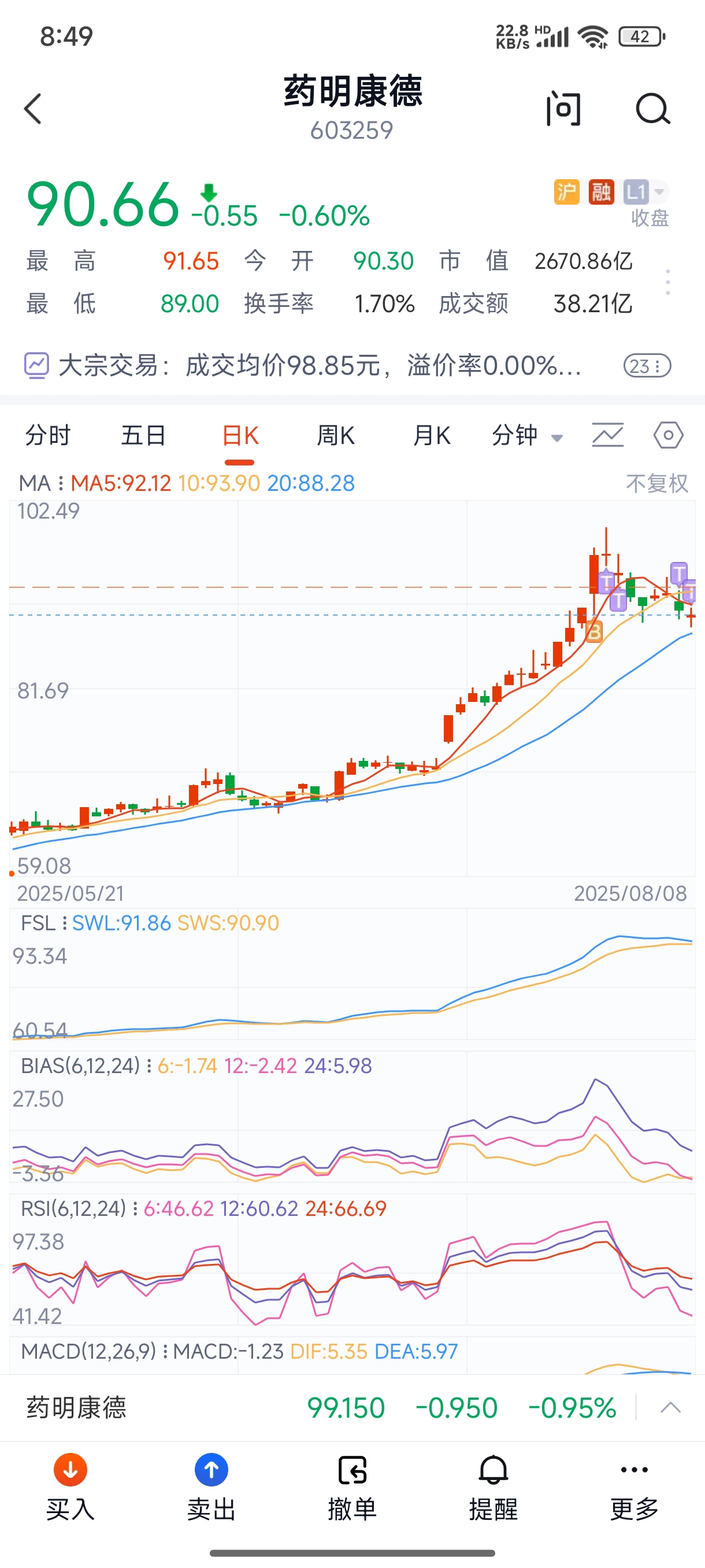Screen dimensions: 705x1568
Task: Tap the battery indicator in status bar
Action: tap(642, 36)
